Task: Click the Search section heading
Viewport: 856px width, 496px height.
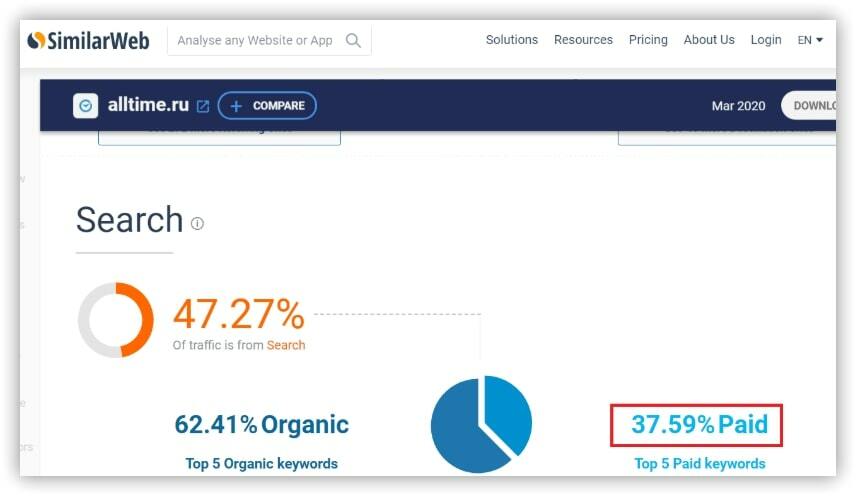Action: coord(129,219)
